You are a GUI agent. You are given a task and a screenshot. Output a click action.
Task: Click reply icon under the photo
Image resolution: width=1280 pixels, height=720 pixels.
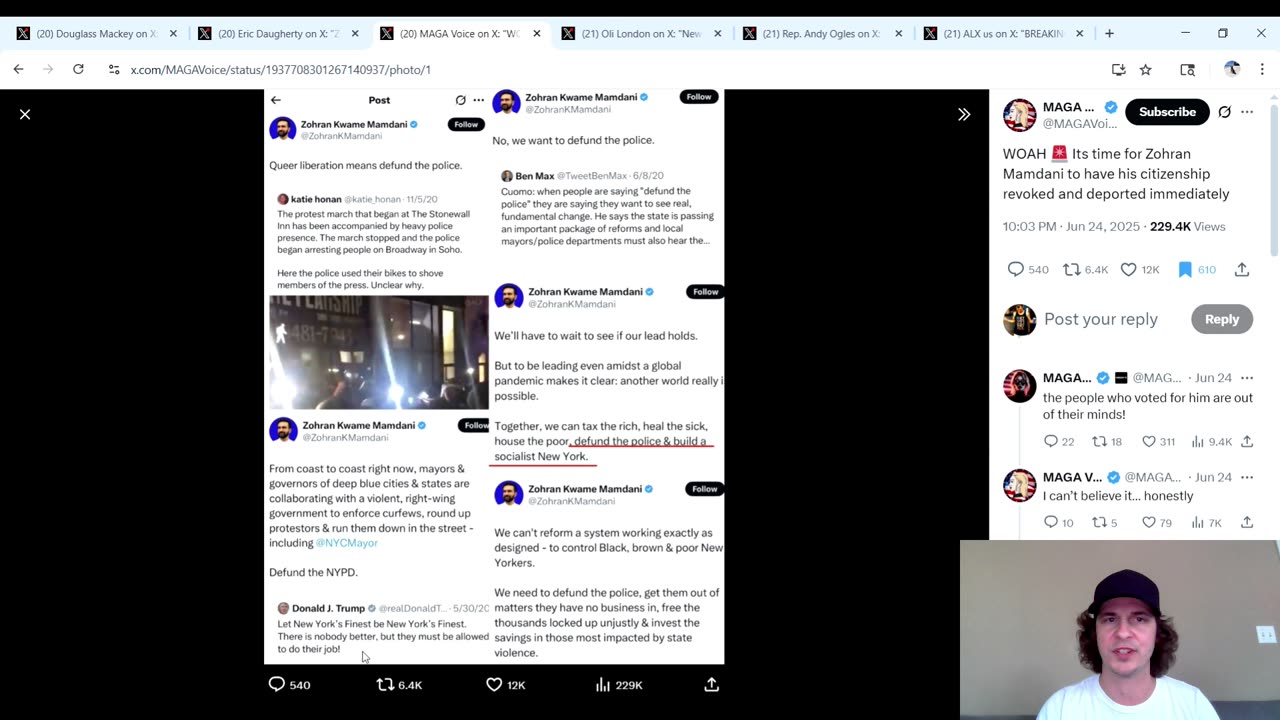coord(277,684)
